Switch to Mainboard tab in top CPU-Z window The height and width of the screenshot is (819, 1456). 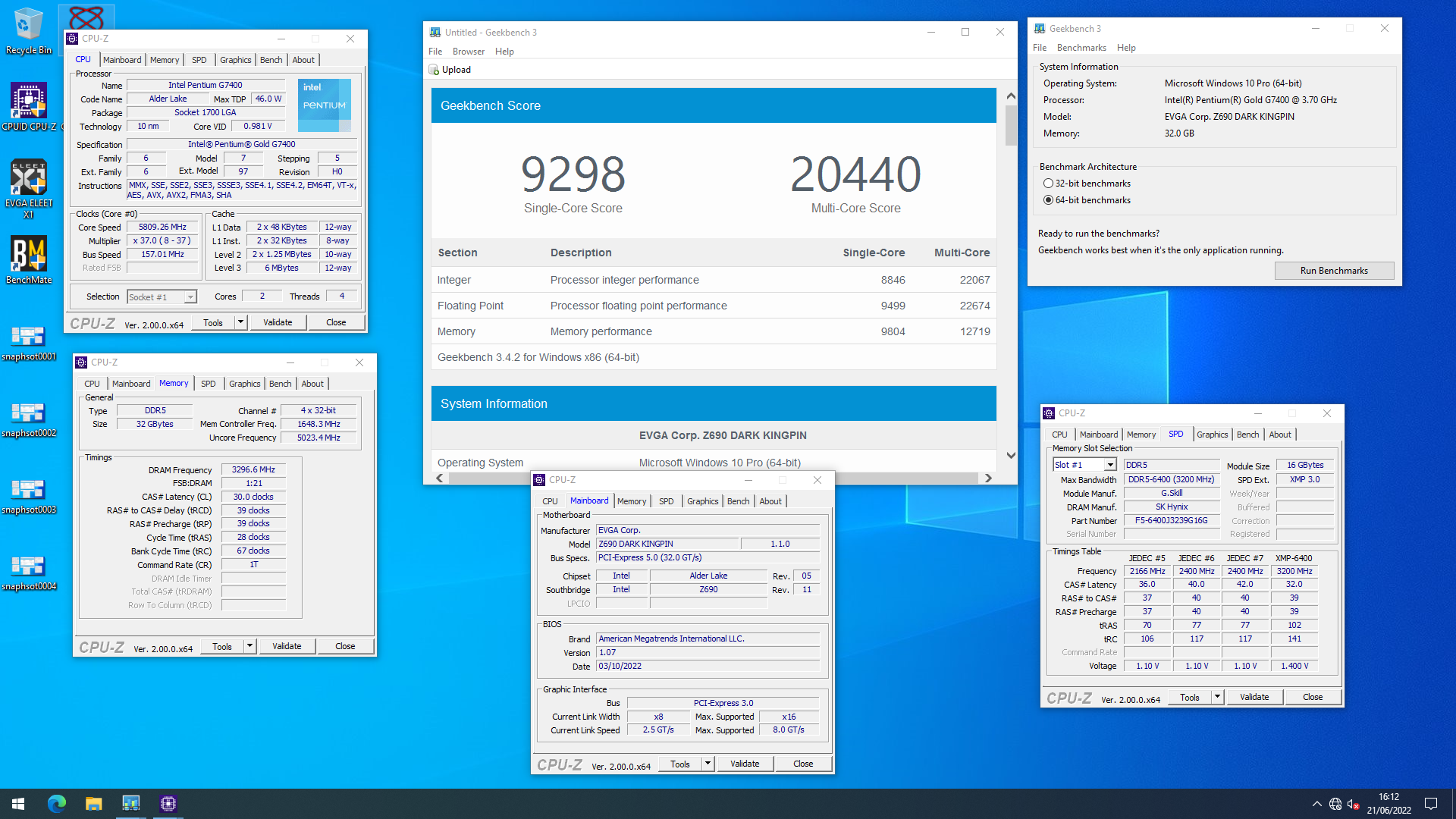(122, 60)
